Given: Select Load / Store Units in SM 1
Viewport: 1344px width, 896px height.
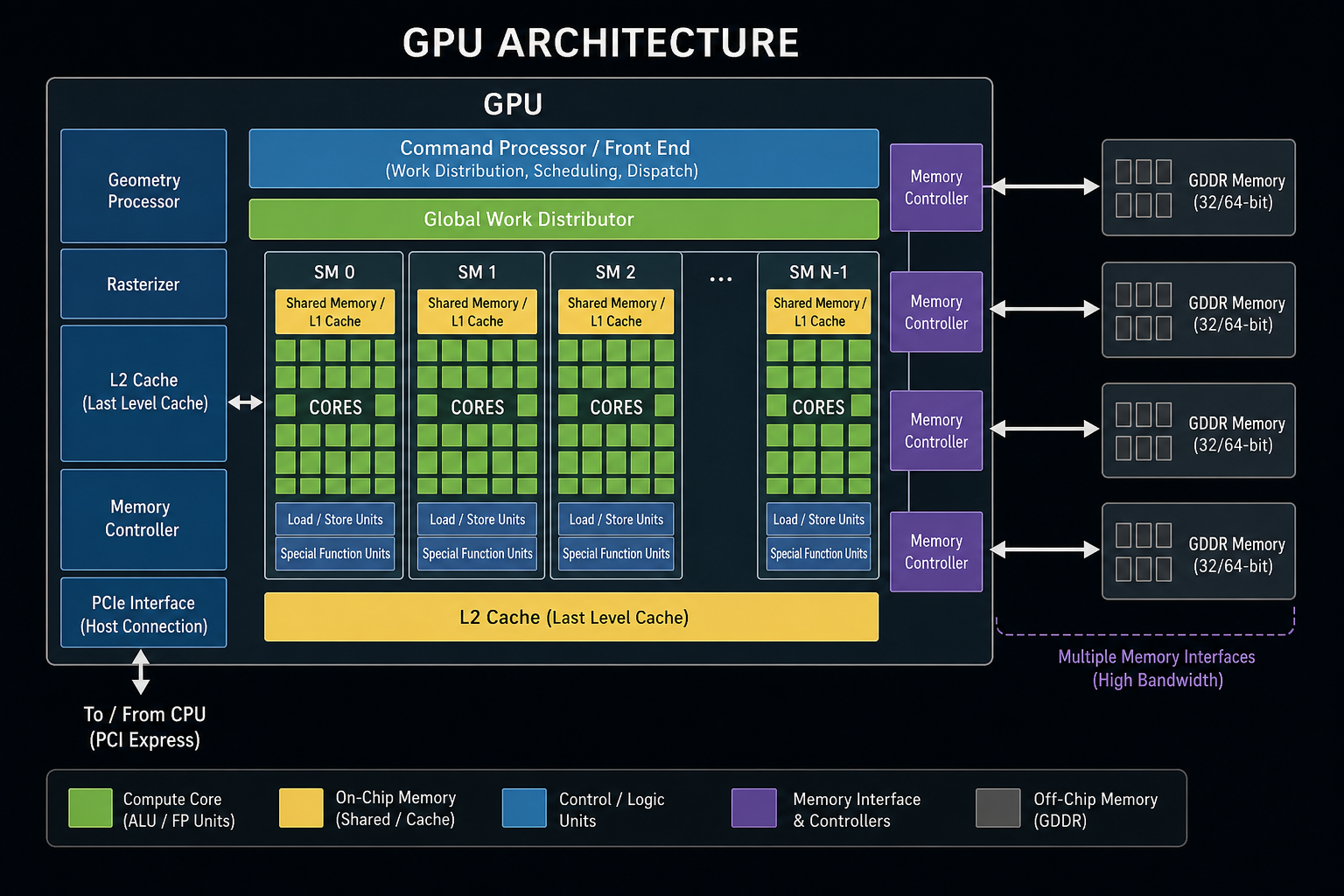Looking at the screenshot, I should (477, 519).
